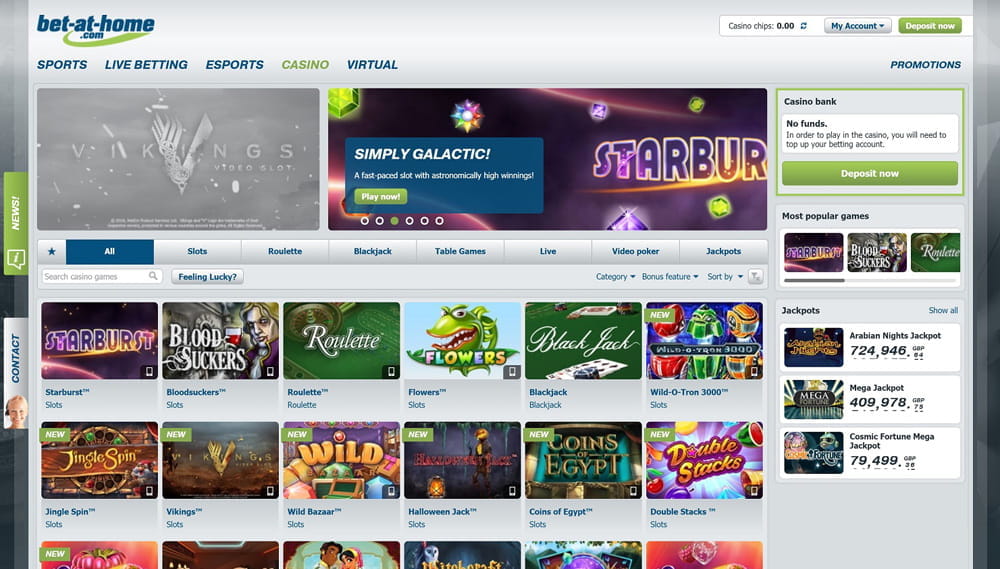
Task: Click the mobile icon on Starburst tile
Action: pyautogui.click(x=149, y=371)
